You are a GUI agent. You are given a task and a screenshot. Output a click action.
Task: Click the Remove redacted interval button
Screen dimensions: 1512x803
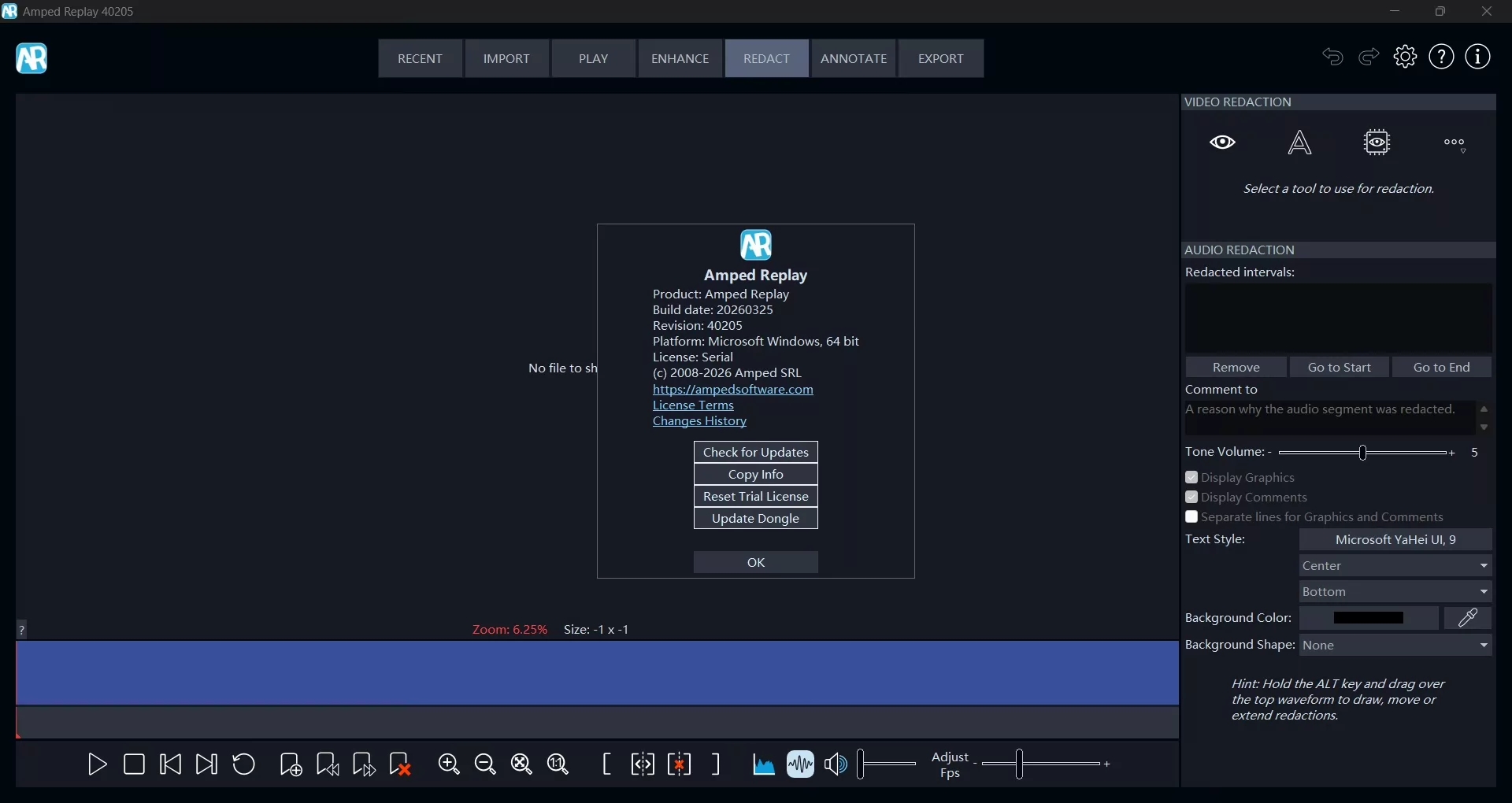coord(1237,368)
